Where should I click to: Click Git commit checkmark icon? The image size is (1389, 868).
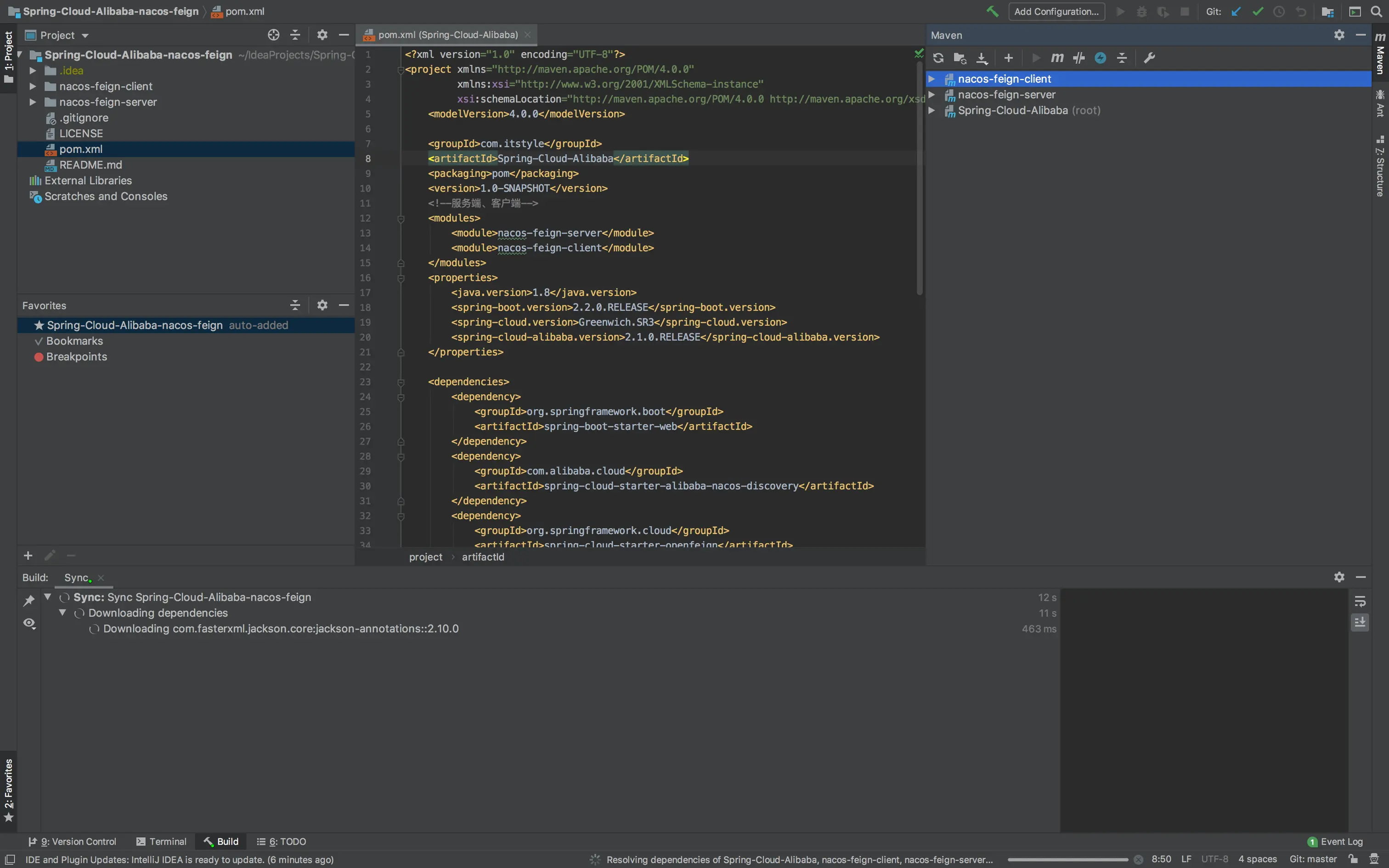(x=1258, y=11)
